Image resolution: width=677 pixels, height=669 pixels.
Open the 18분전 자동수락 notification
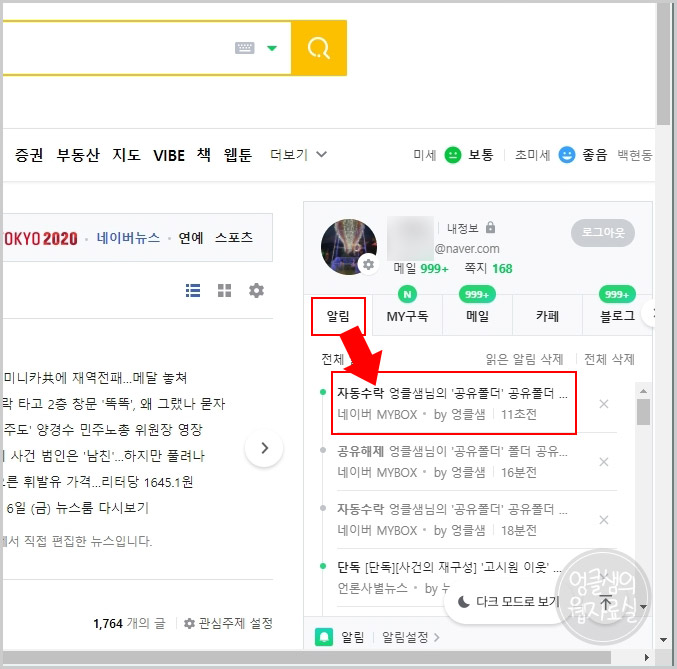click(452, 520)
